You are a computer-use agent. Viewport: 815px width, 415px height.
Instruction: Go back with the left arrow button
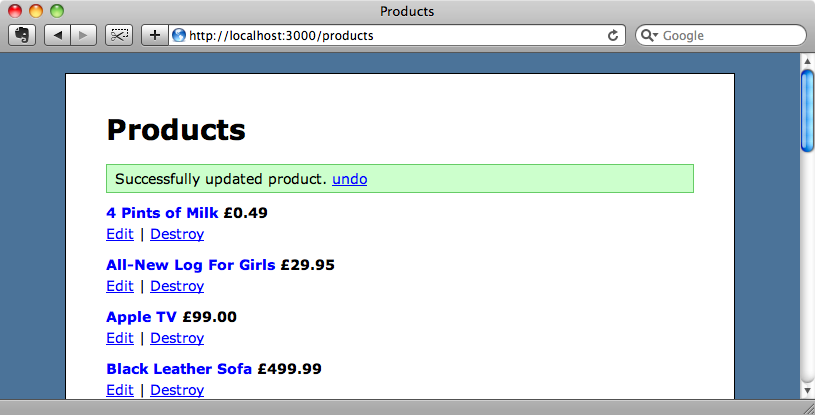(x=58, y=35)
